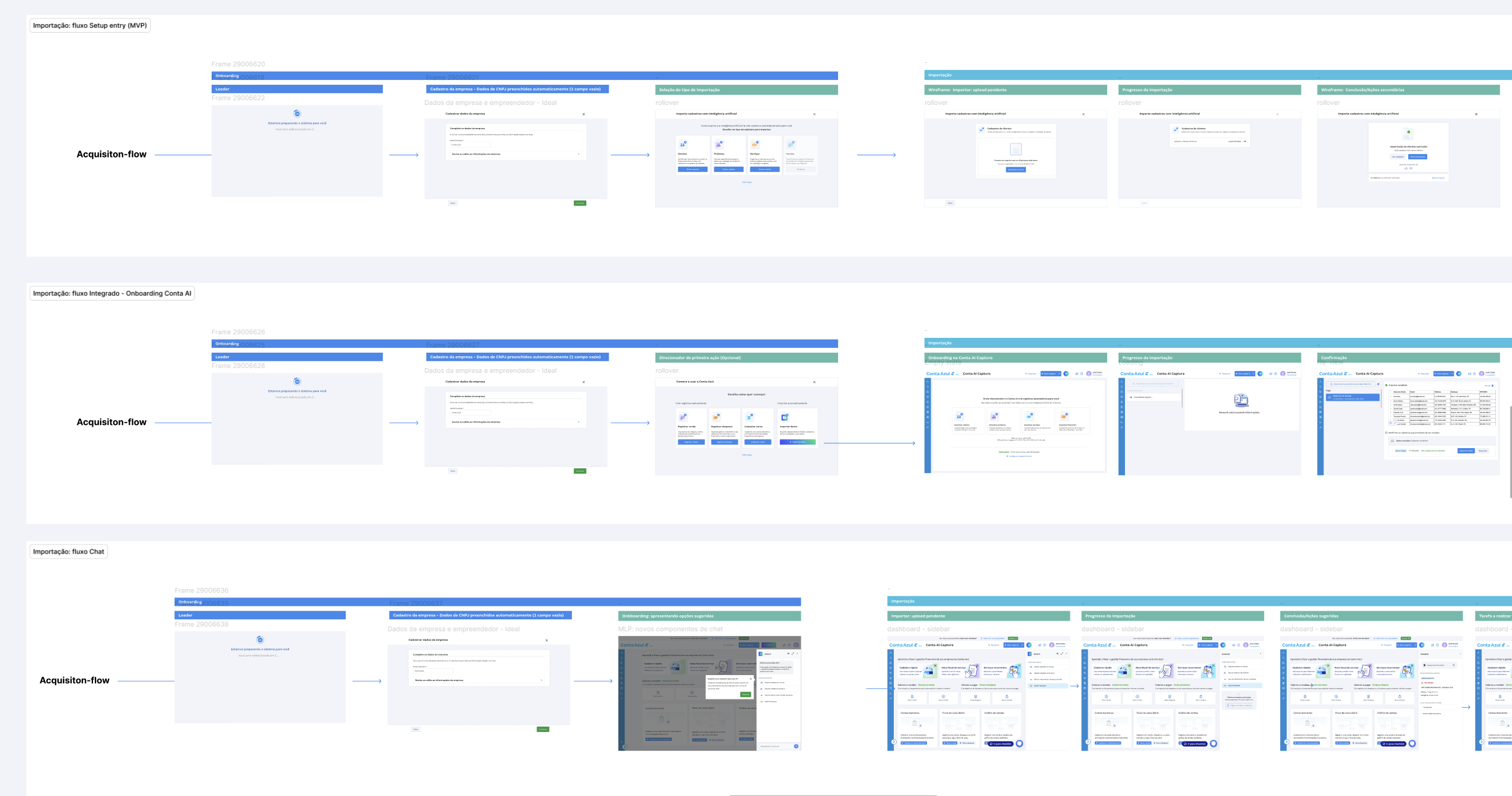Screen dimensions: 1512x796
Task: Click the Voltar button under the Setup entry company form
Action: pyautogui.click(x=453, y=203)
